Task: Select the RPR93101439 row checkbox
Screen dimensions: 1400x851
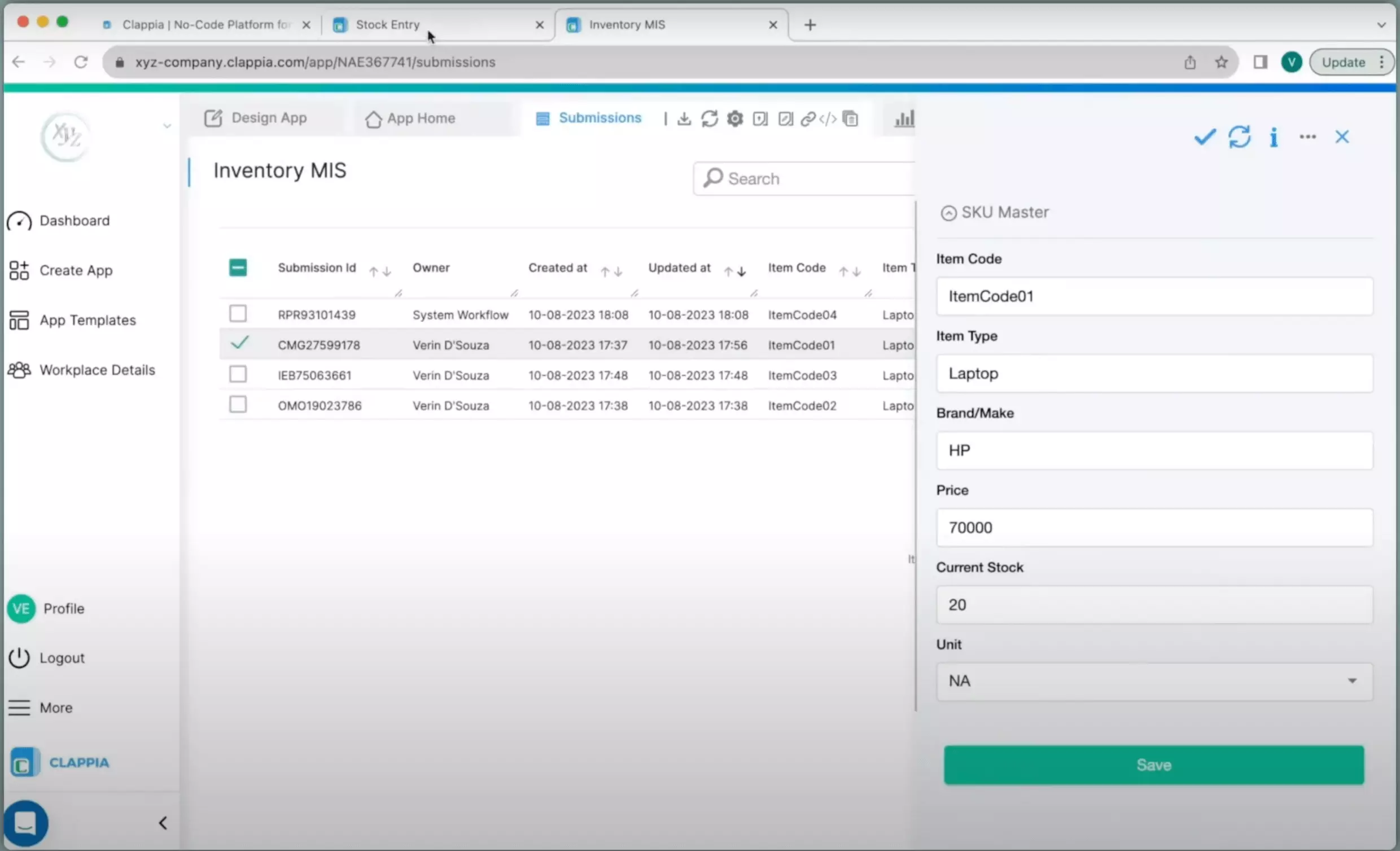Action: 238,314
